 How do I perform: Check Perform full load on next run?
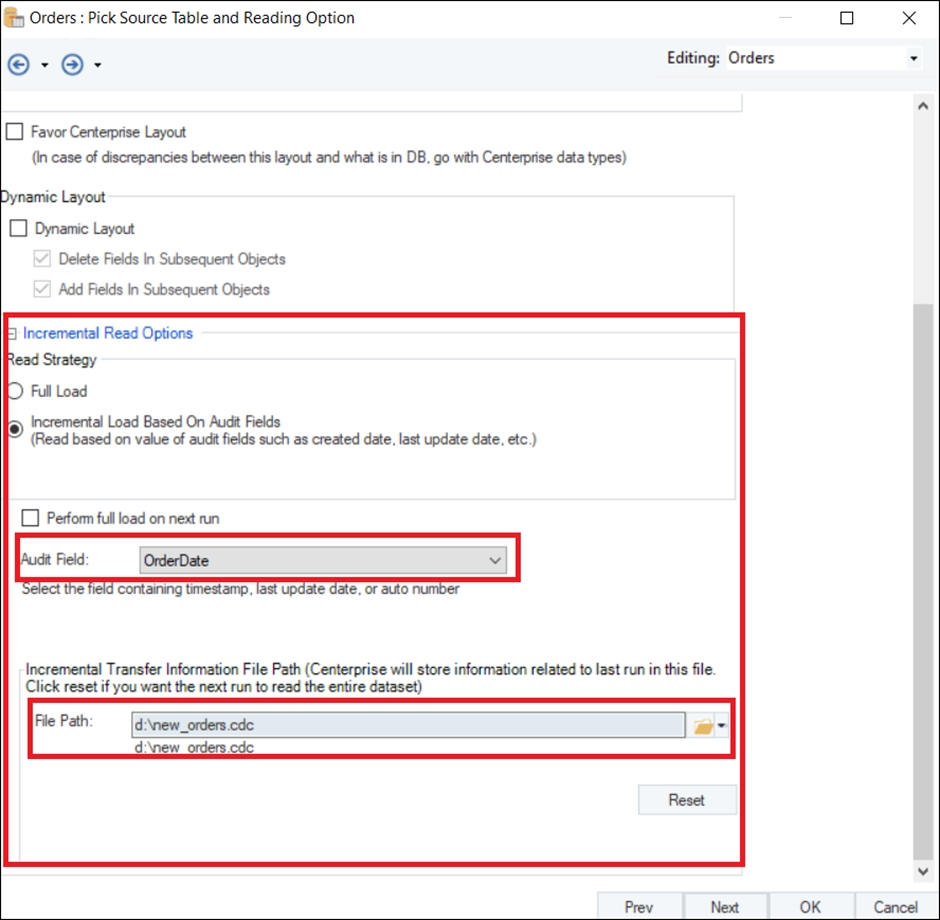point(31,518)
